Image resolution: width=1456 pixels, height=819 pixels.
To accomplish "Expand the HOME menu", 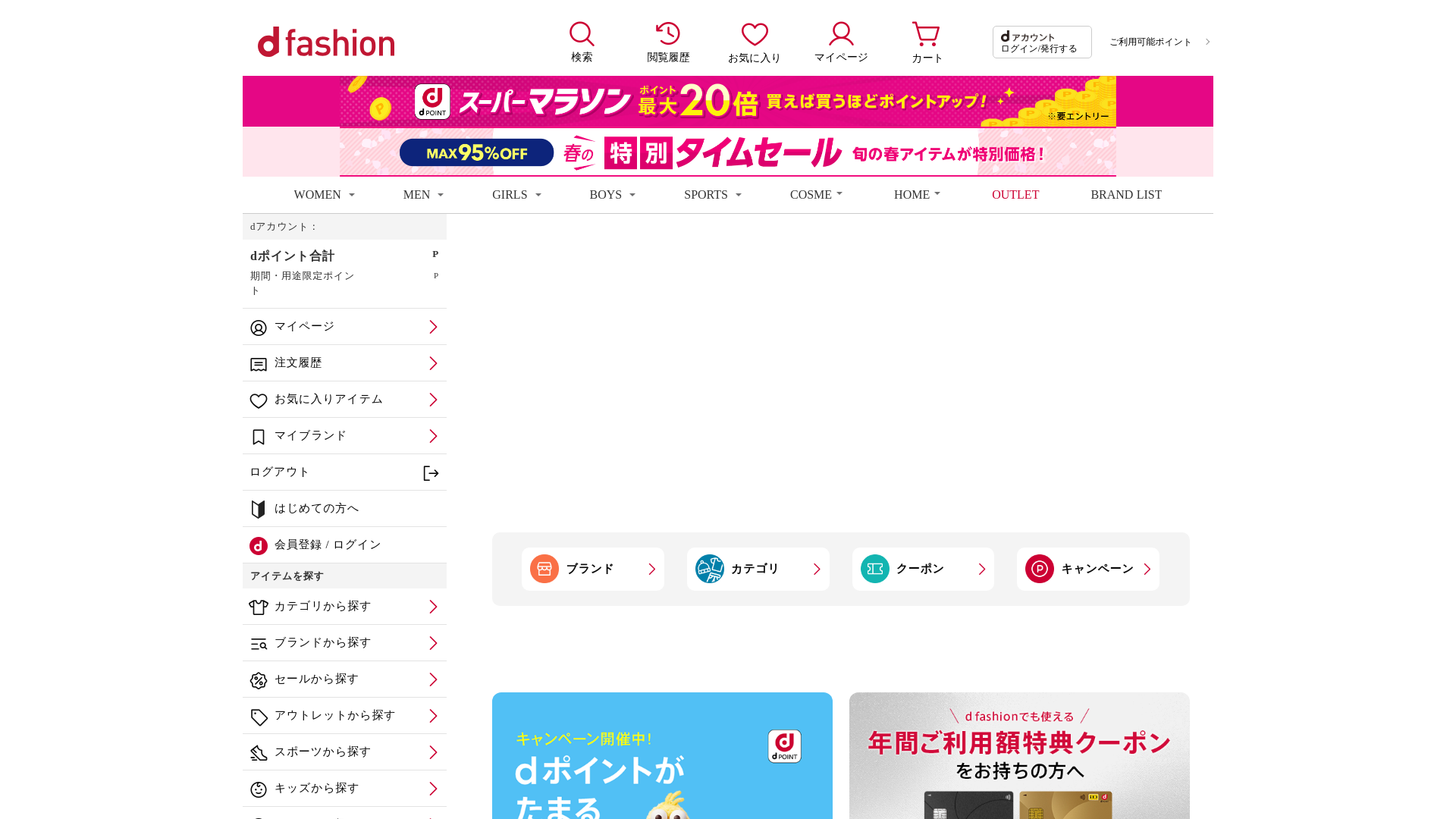I will (917, 195).
